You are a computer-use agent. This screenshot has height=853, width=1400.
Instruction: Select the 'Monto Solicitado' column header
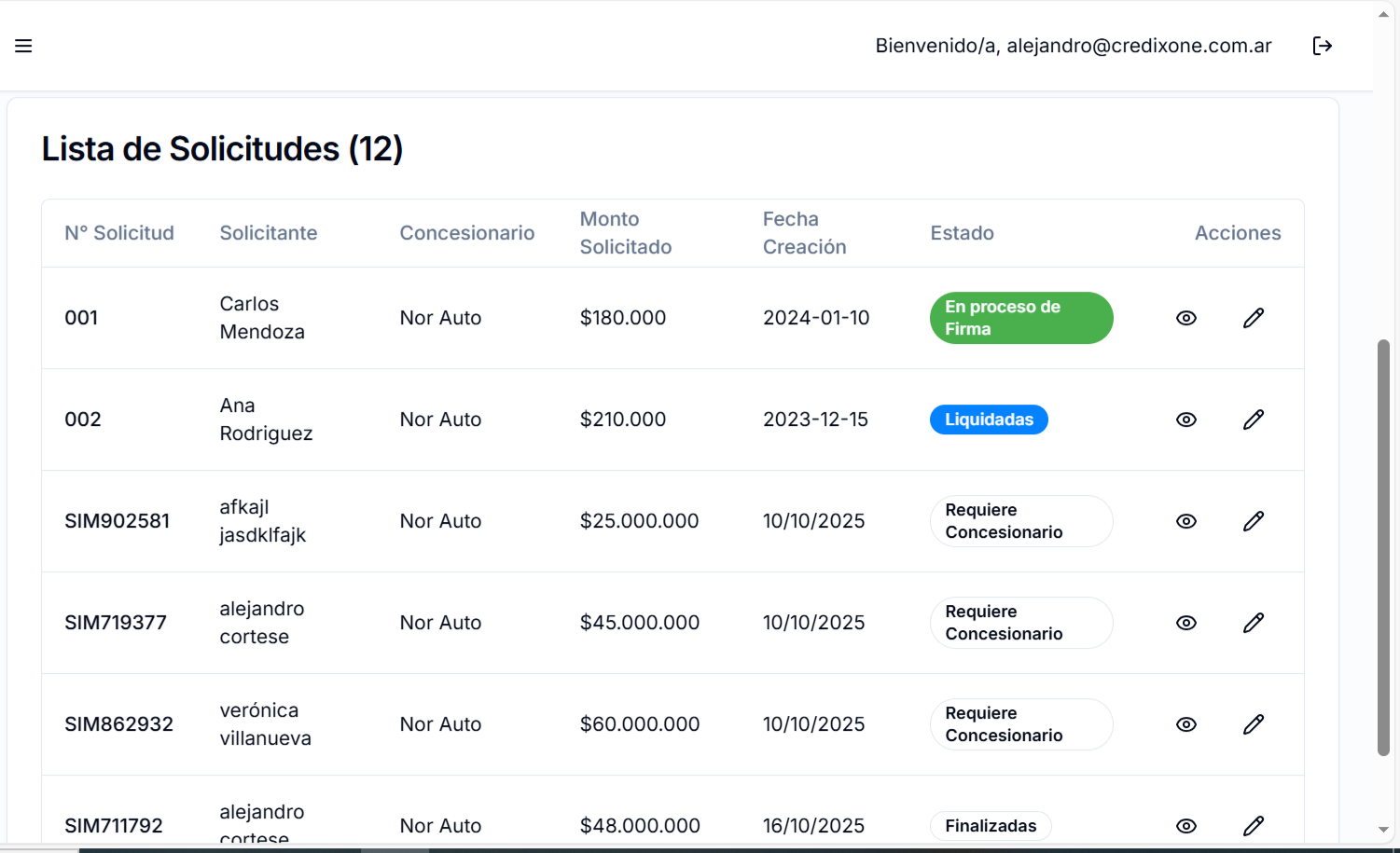pos(626,233)
